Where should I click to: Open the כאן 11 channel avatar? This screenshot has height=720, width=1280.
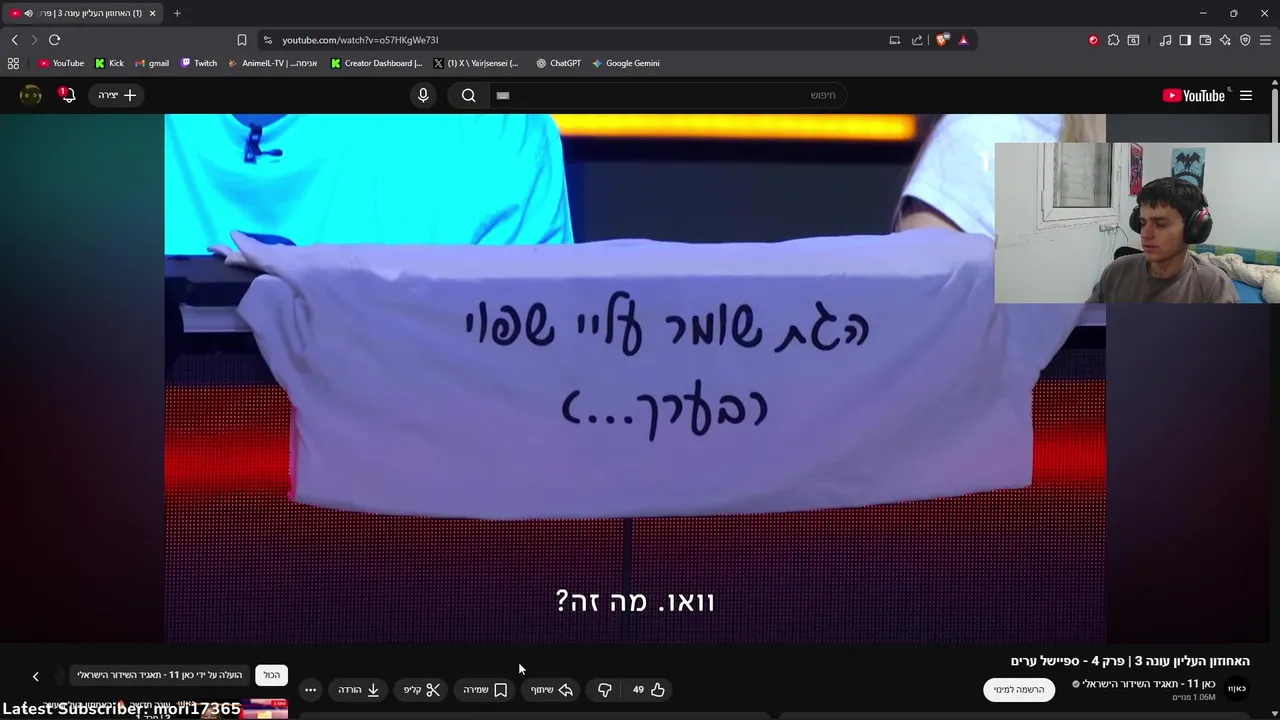pyautogui.click(x=1237, y=689)
